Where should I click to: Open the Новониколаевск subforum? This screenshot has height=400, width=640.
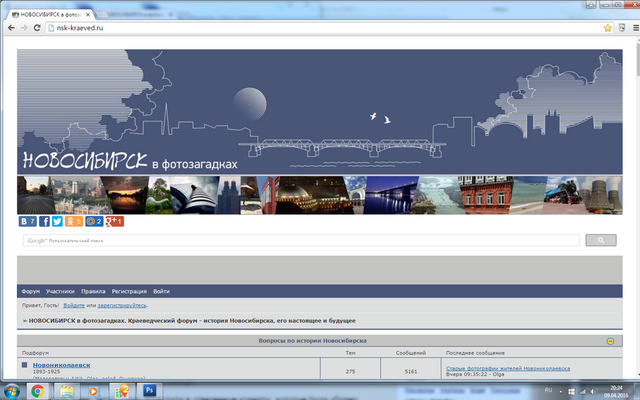point(61,366)
